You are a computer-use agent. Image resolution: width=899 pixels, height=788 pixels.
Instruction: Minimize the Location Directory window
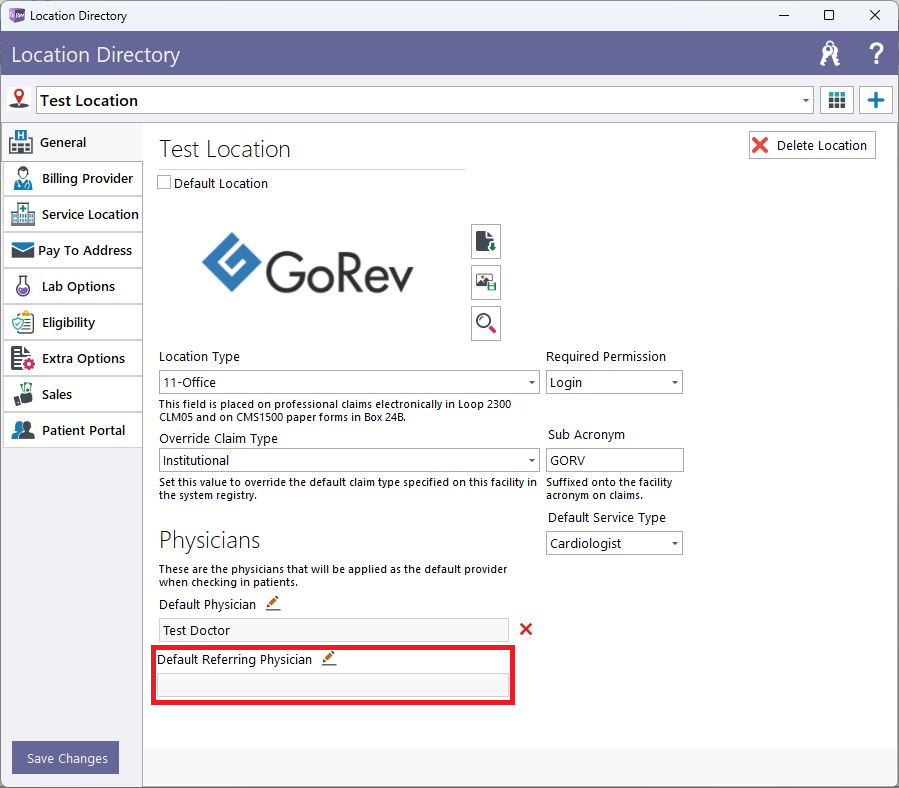(x=784, y=15)
